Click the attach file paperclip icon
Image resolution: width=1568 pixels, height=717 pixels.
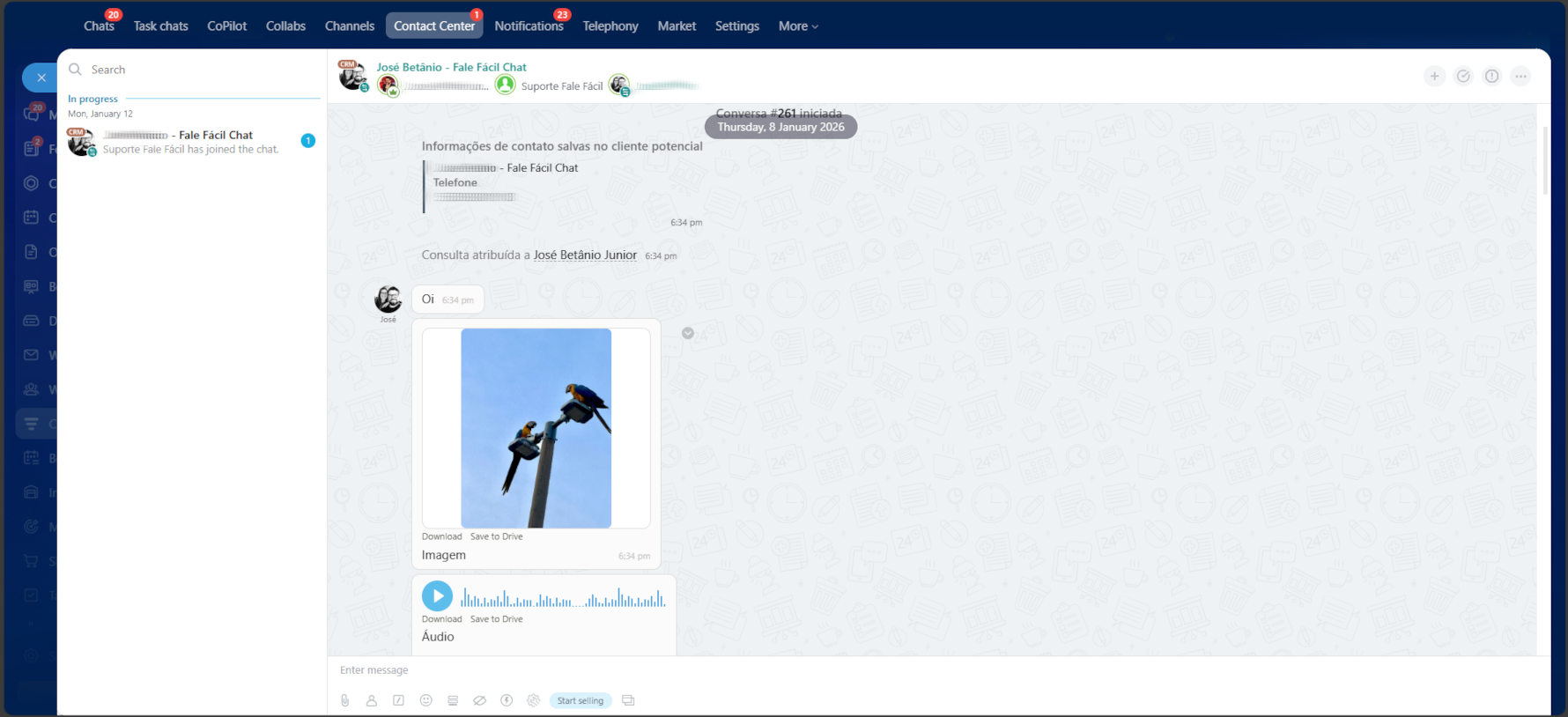(x=345, y=700)
